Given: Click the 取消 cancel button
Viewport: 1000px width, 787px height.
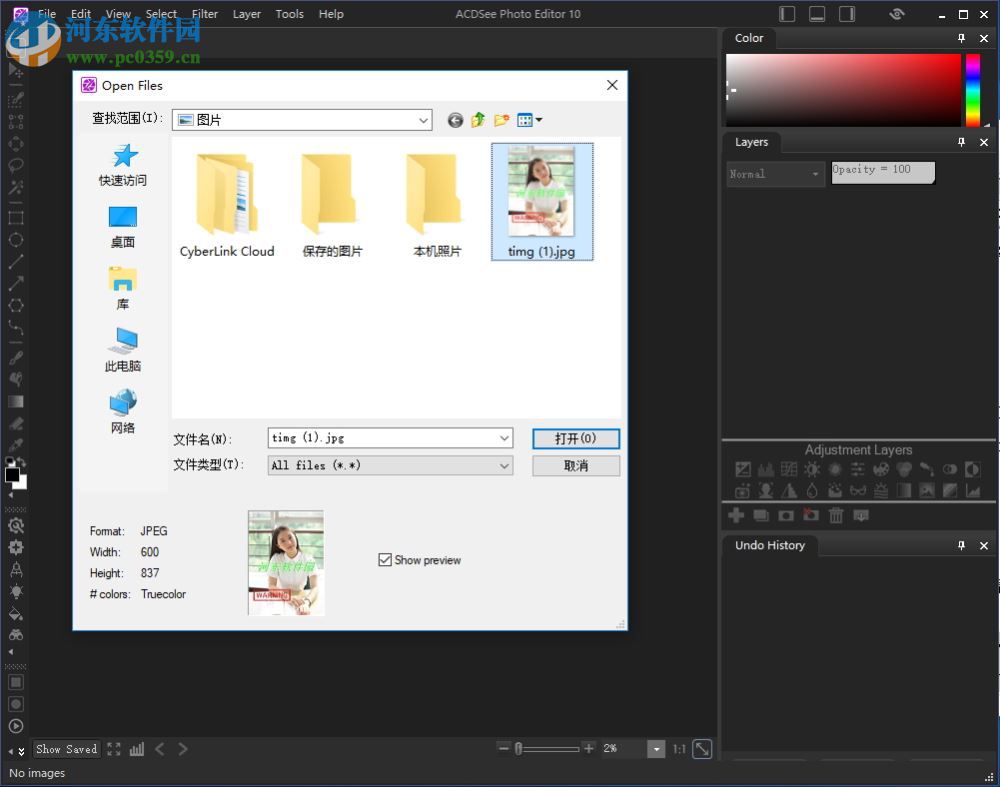Looking at the screenshot, I should tap(575, 465).
